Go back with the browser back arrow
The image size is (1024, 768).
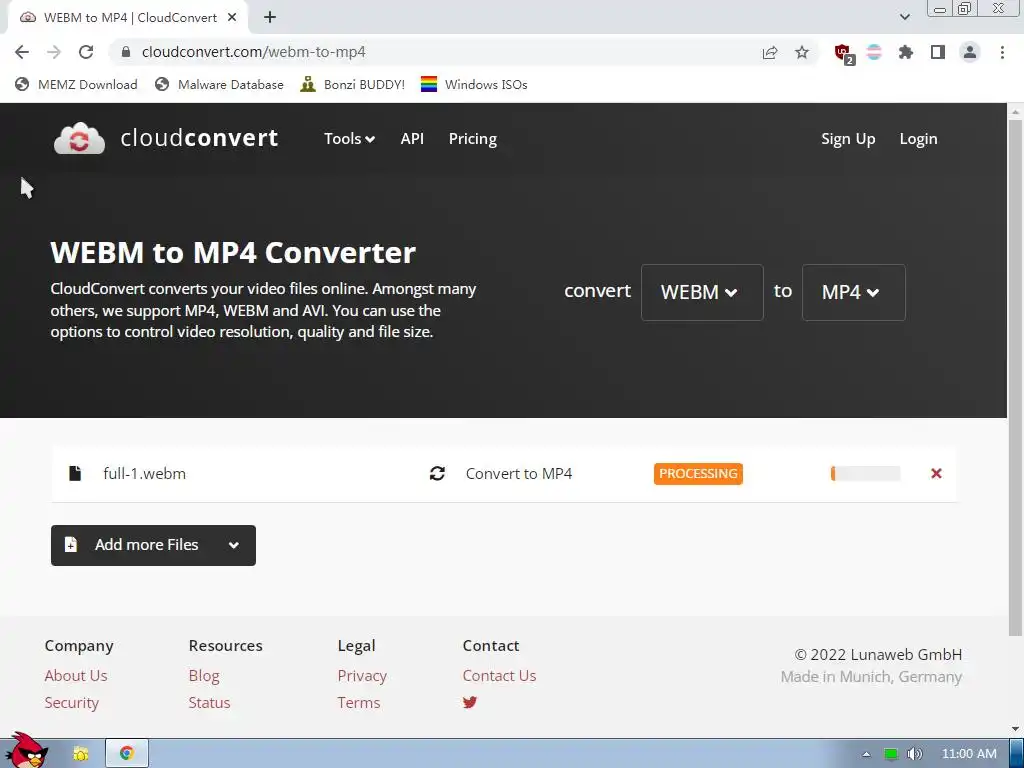click(x=22, y=52)
